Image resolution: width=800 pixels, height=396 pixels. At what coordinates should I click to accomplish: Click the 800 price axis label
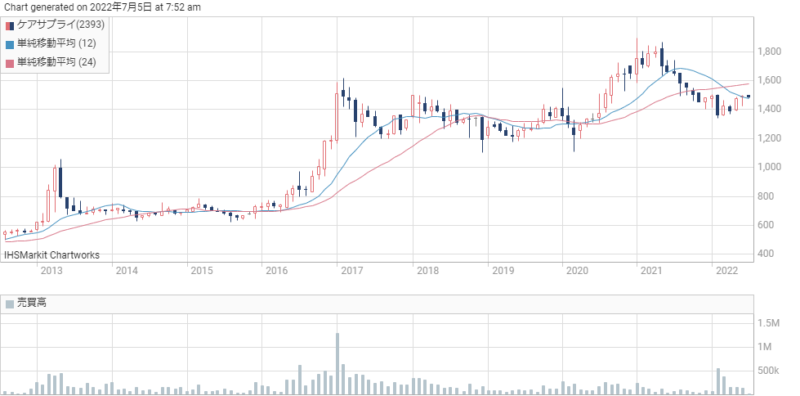[x=765, y=196]
